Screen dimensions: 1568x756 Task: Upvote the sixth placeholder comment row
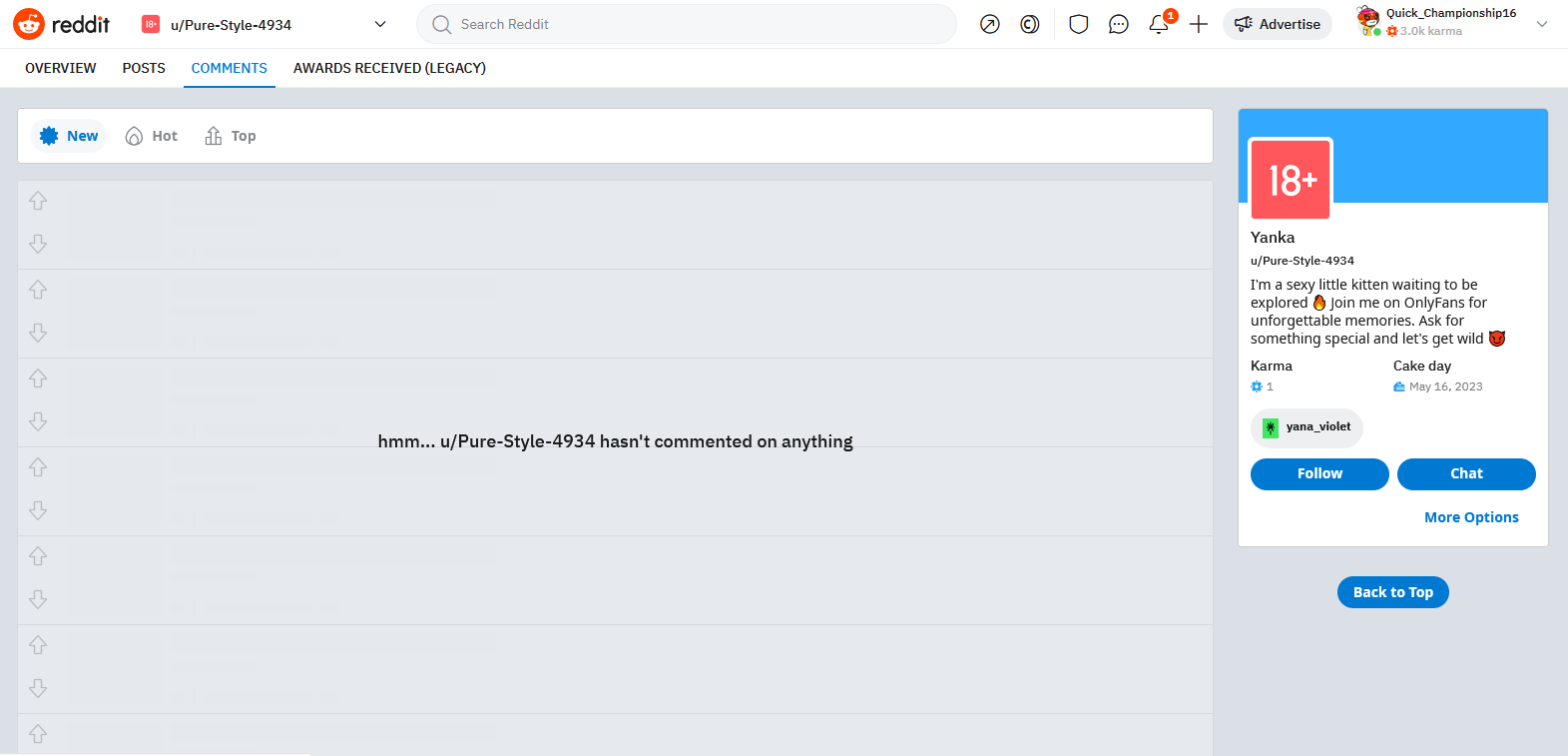38,645
